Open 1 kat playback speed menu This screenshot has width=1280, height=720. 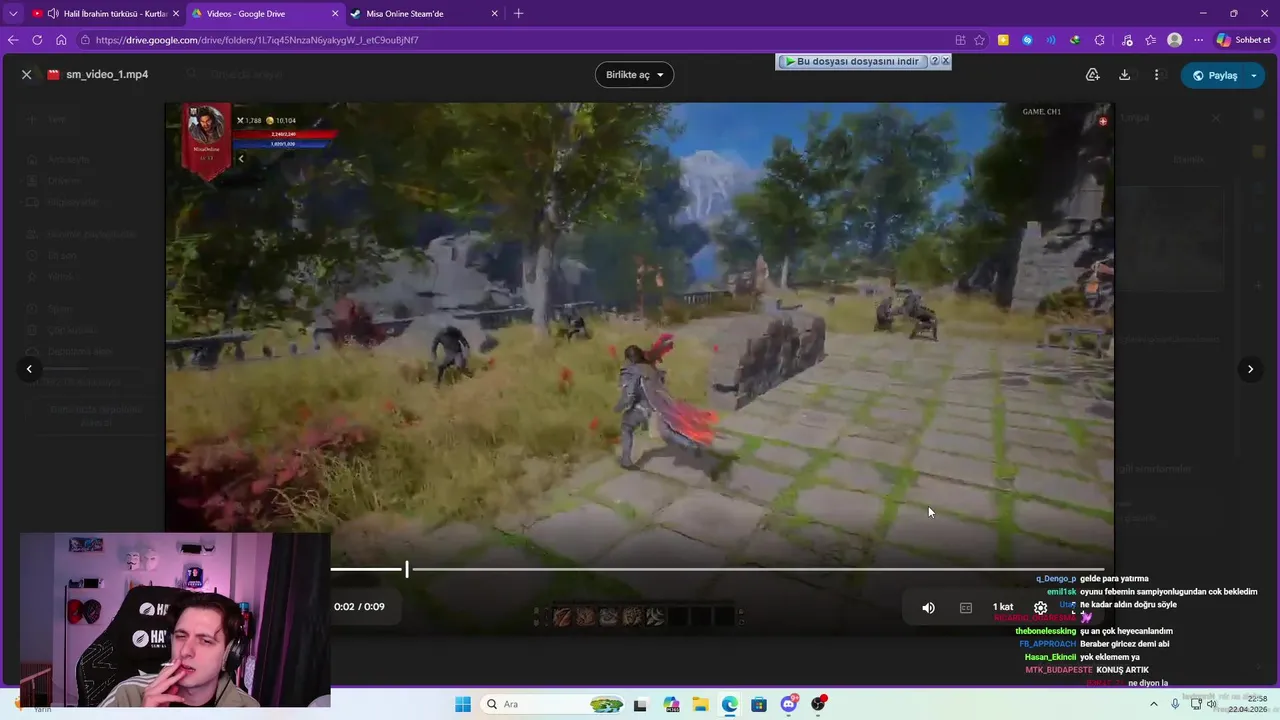tap(1003, 607)
